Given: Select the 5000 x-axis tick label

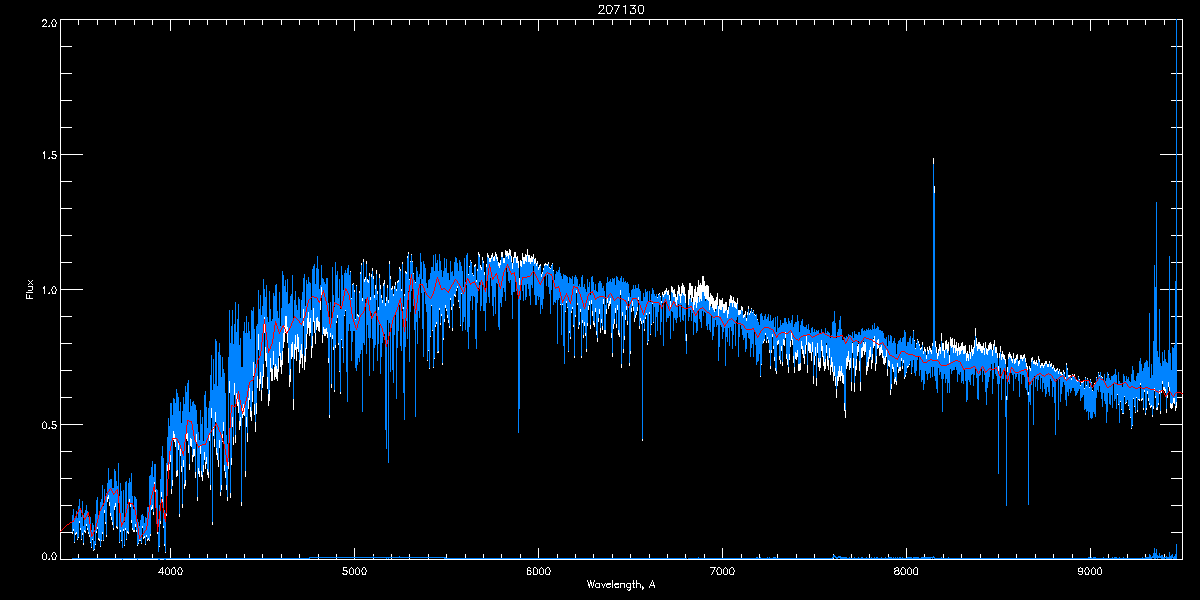Looking at the screenshot, I should 355,572.
